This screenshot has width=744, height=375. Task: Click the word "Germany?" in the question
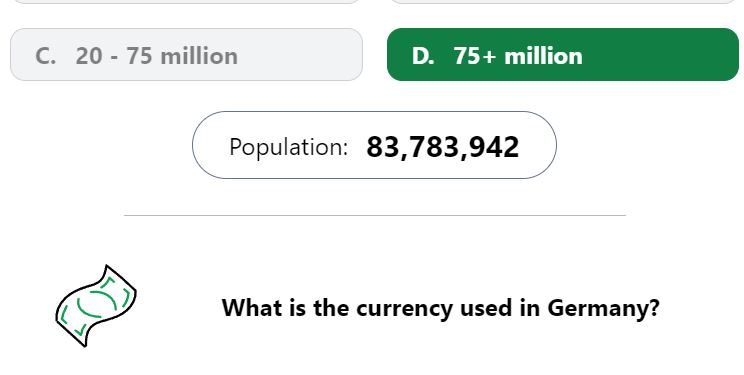(604, 309)
